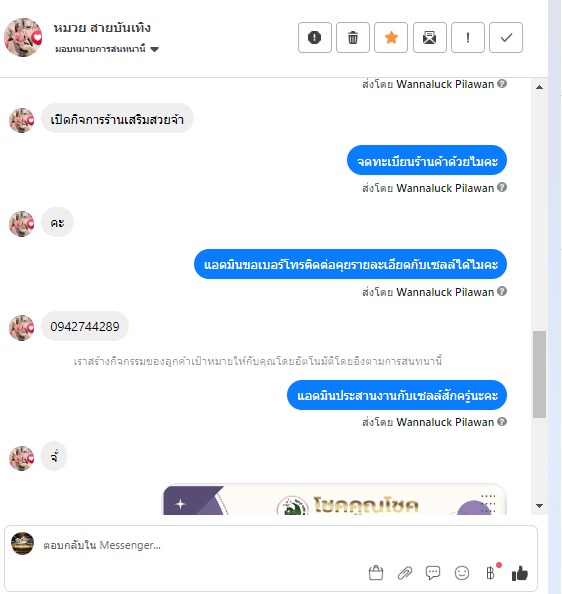Toggle the orange star follow-up flag
This screenshot has height=594, width=562.
[391, 38]
